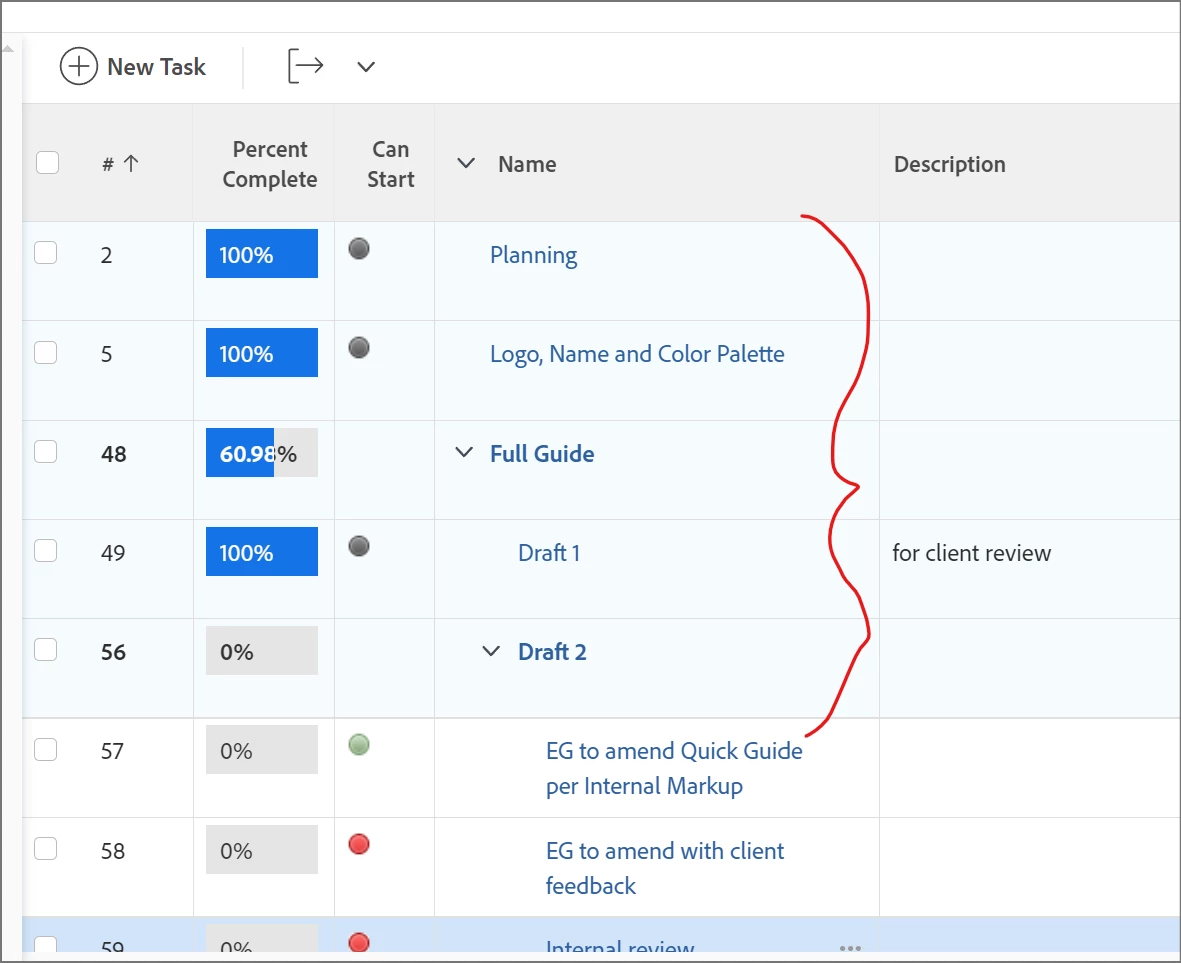Image resolution: width=1181 pixels, height=963 pixels.
Task: Click 'for client review' description cell
Action: (x=972, y=553)
